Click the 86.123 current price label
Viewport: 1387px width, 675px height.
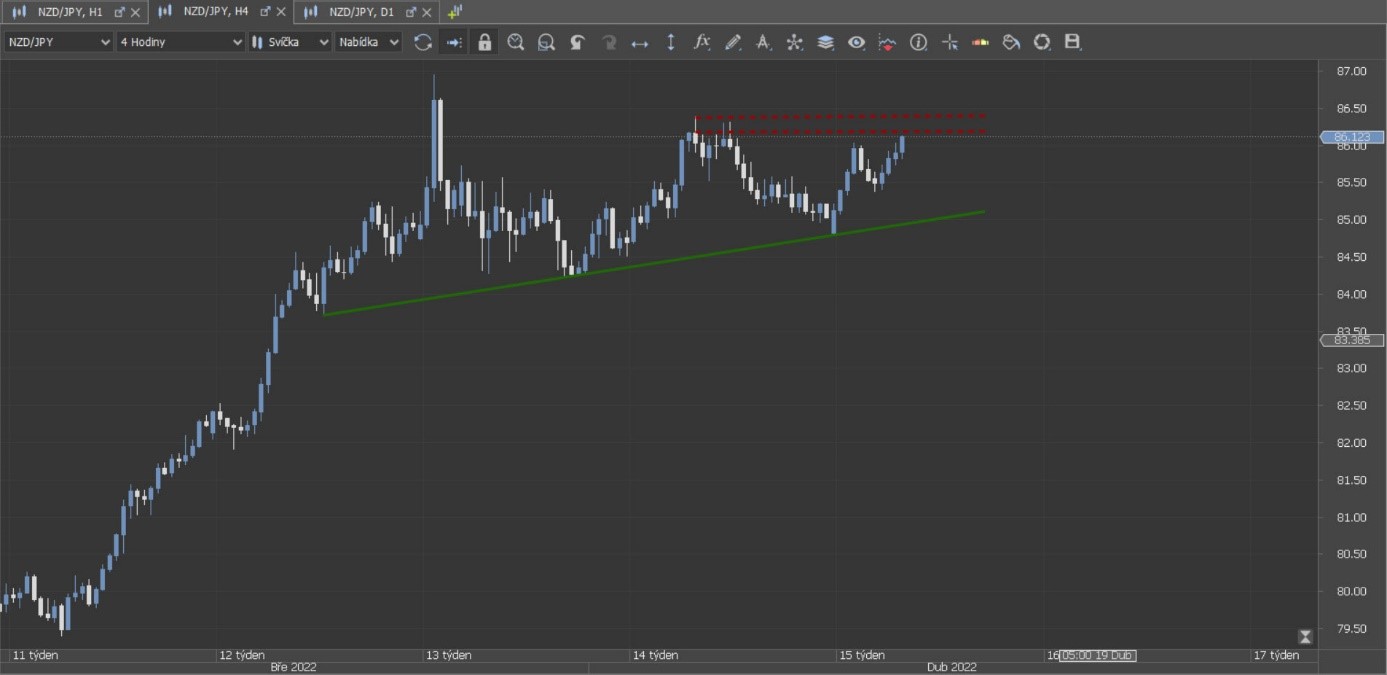1352,137
